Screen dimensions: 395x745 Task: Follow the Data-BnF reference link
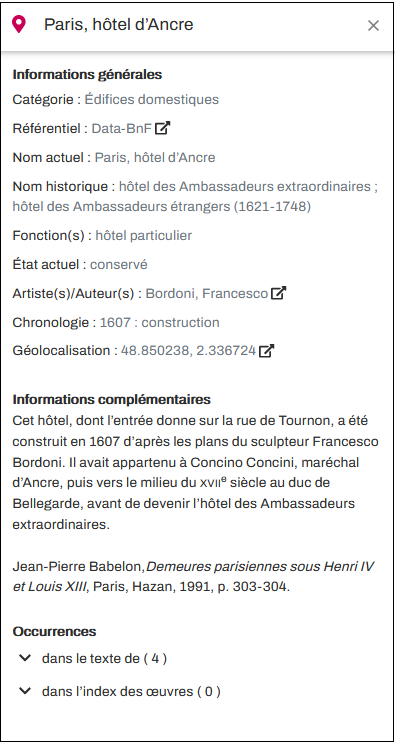pyautogui.click(x=122, y=128)
